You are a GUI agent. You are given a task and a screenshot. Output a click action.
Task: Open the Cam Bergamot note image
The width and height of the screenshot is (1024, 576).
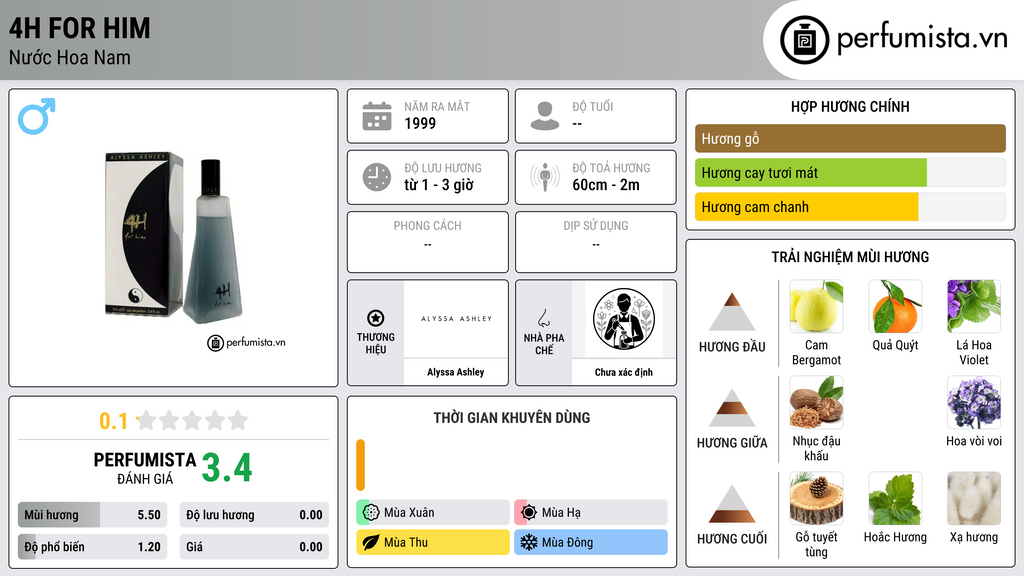click(816, 306)
